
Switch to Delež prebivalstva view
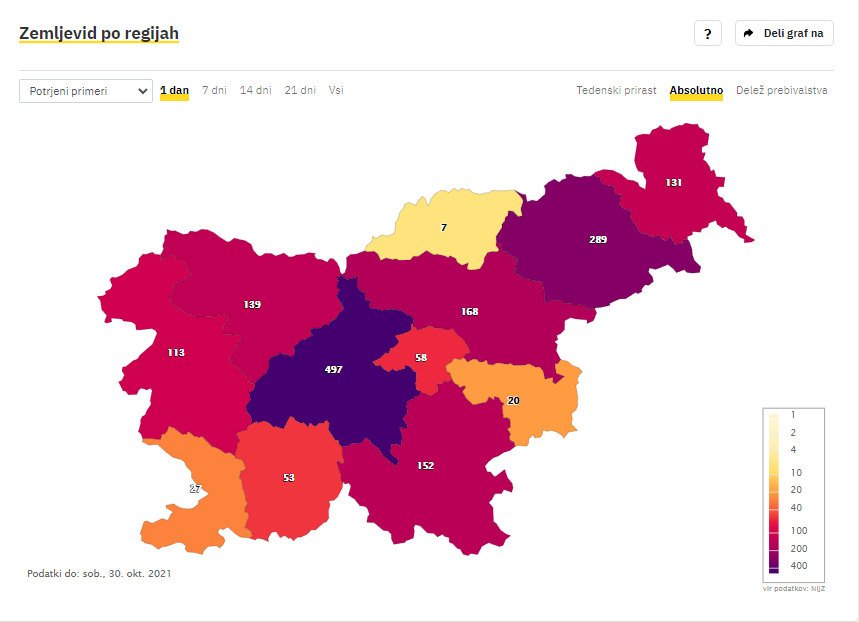tap(782, 90)
